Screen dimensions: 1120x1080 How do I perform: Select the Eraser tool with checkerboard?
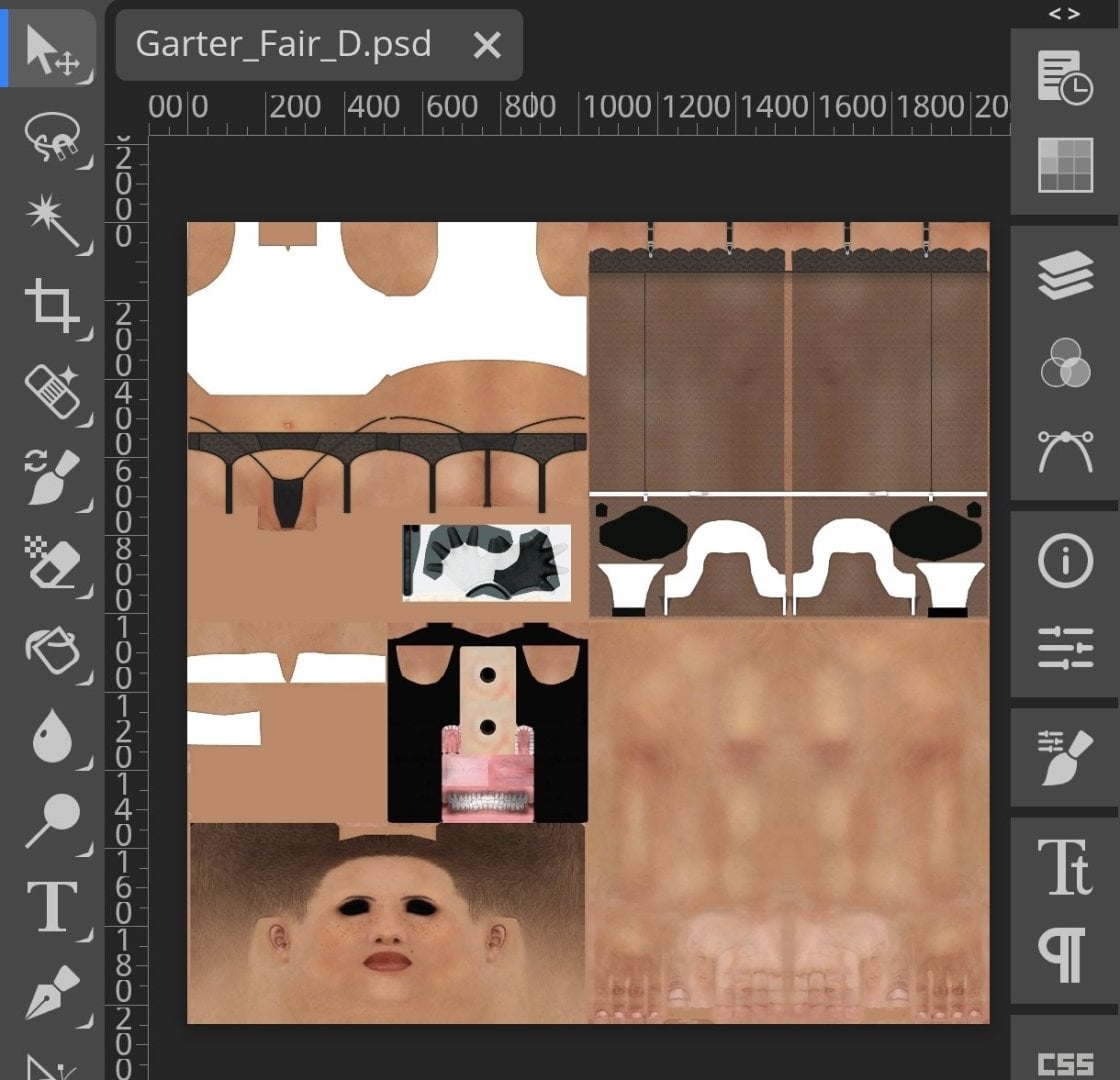[52, 563]
